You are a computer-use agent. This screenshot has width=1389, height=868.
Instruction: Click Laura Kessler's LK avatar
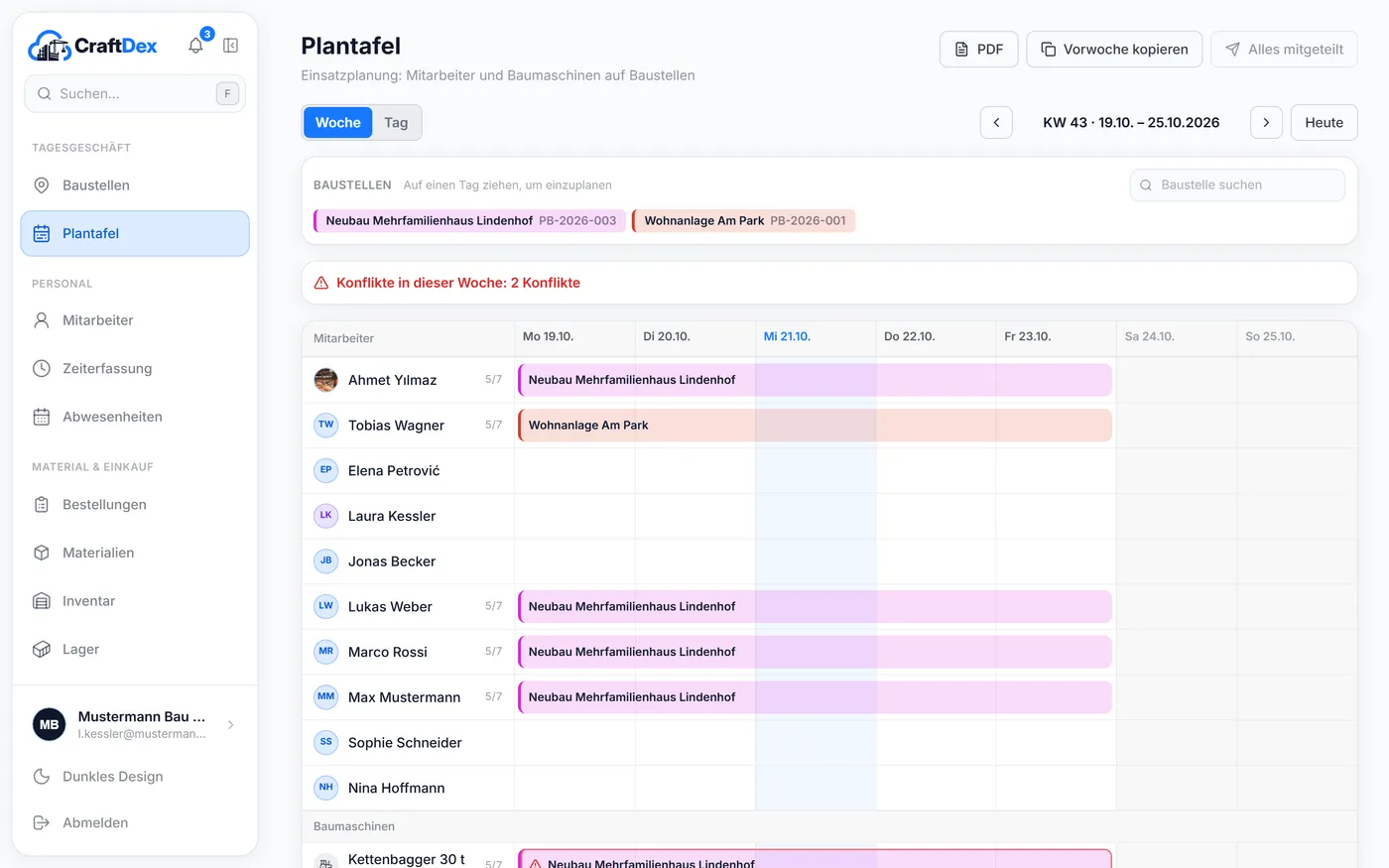[325, 516]
